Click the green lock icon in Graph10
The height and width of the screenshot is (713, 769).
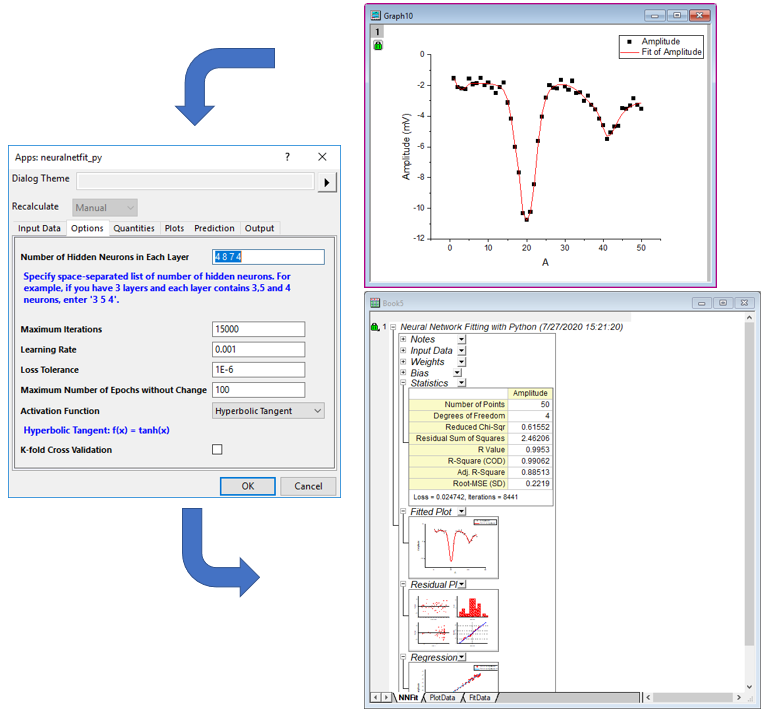tap(378, 46)
